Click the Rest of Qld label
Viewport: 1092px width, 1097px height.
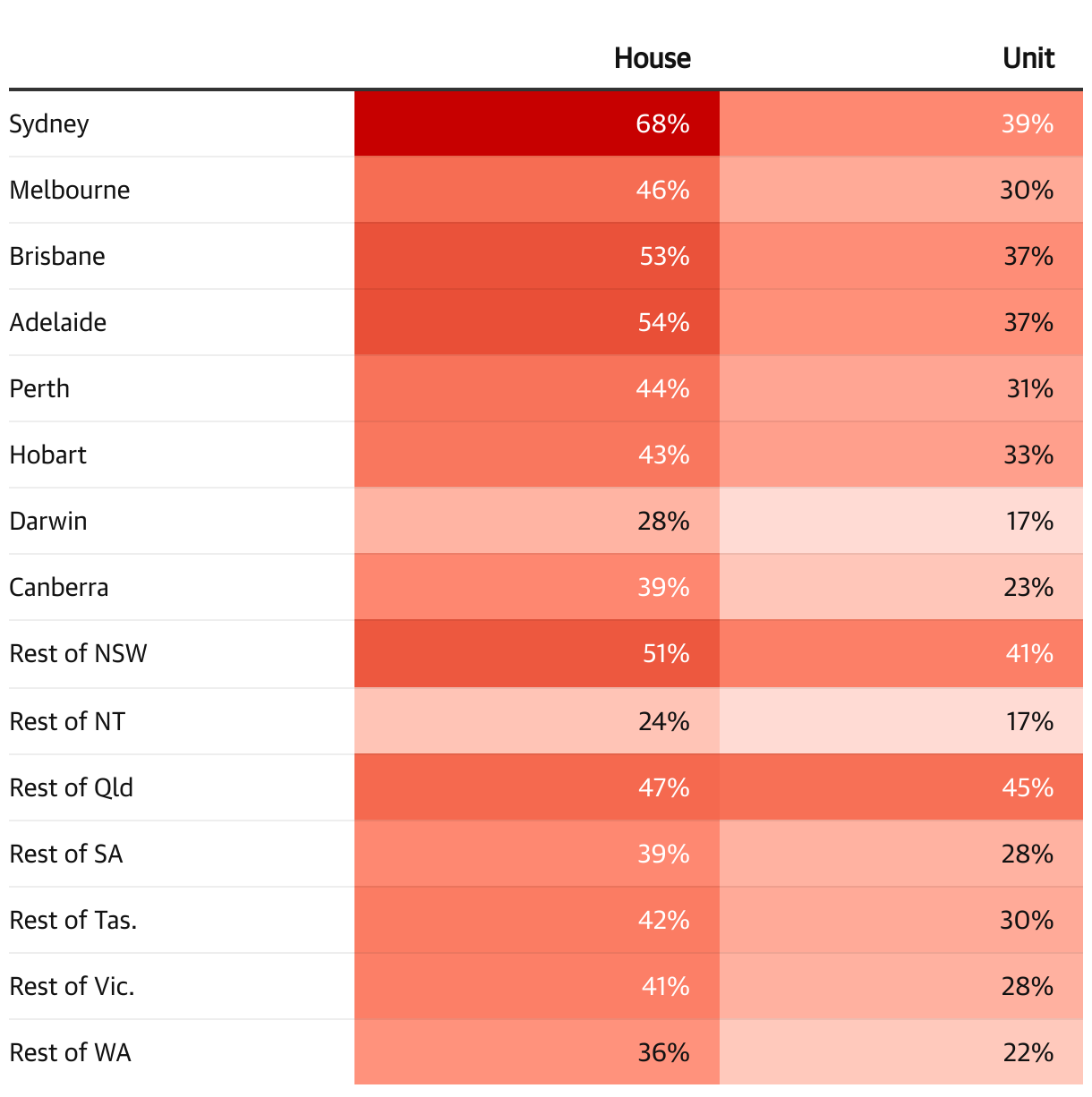tap(72, 787)
